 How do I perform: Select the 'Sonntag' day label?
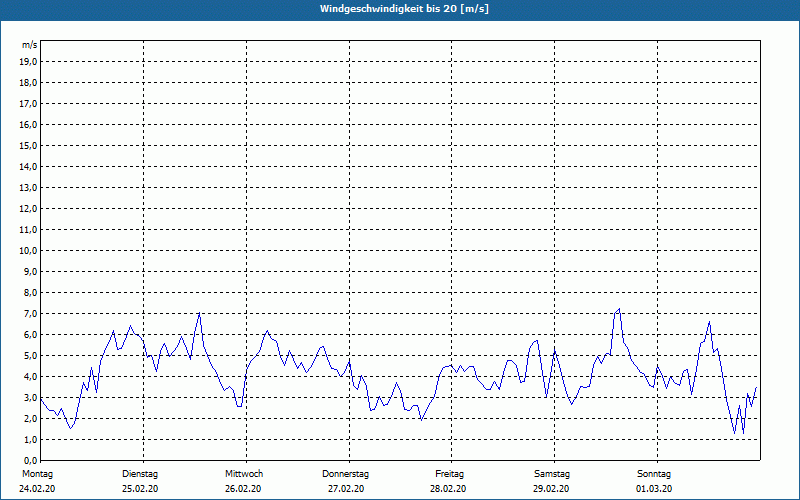pyautogui.click(x=654, y=474)
